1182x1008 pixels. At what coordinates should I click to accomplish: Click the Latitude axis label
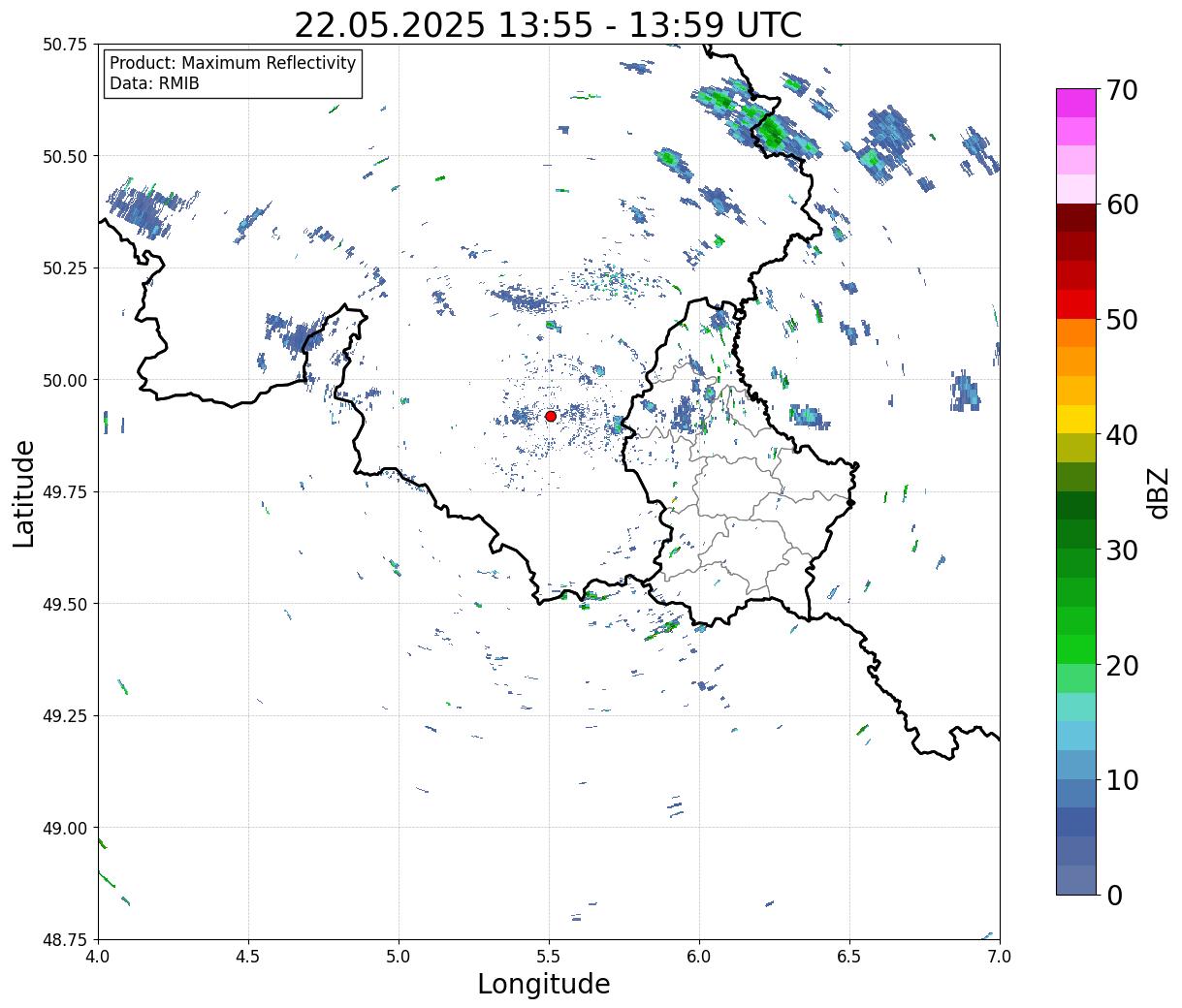point(24,492)
